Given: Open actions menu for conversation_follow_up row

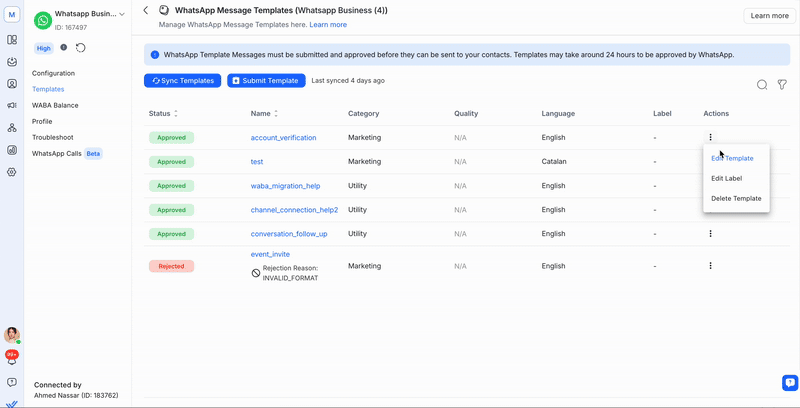Looking at the screenshot, I should coord(710,234).
